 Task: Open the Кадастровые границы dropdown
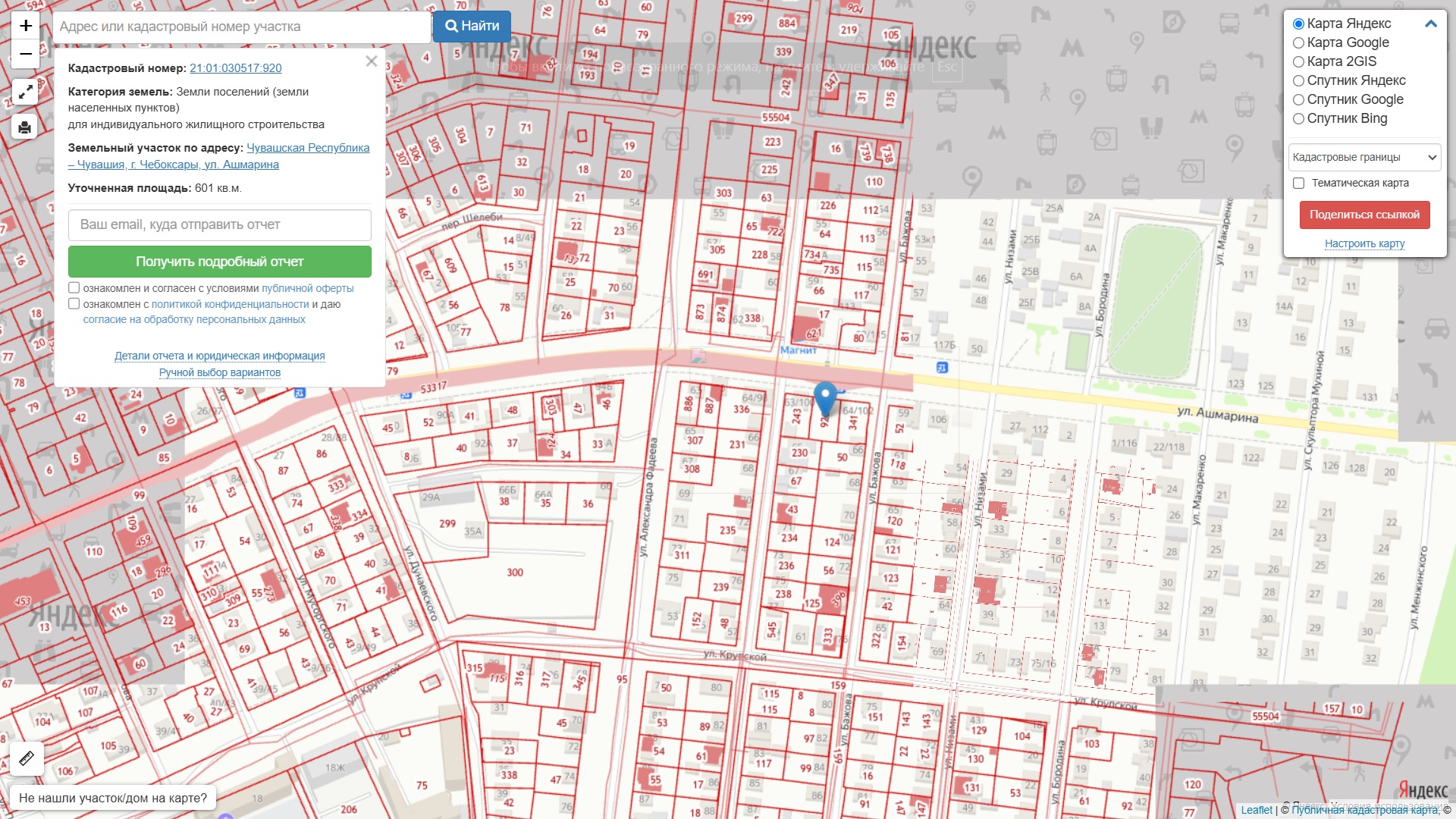[1364, 158]
